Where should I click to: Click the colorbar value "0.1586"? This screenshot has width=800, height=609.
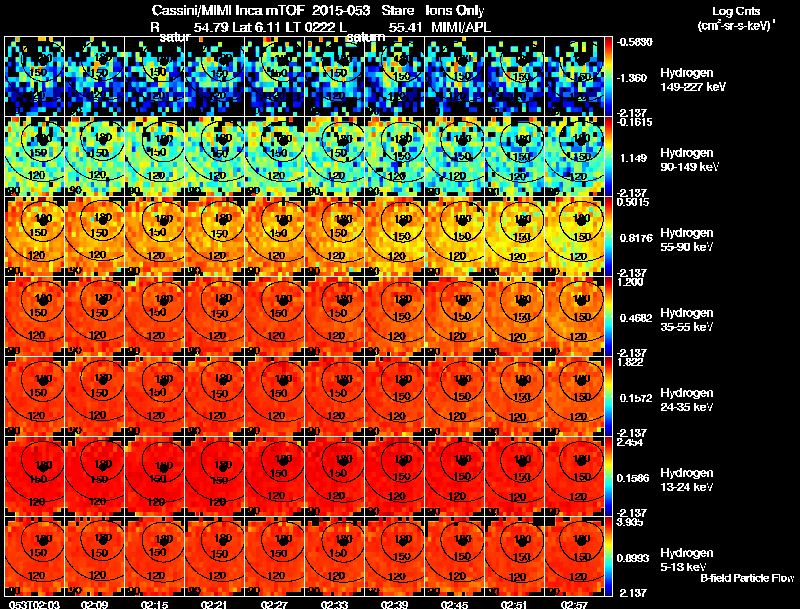pyautogui.click(x=633, y=478)
